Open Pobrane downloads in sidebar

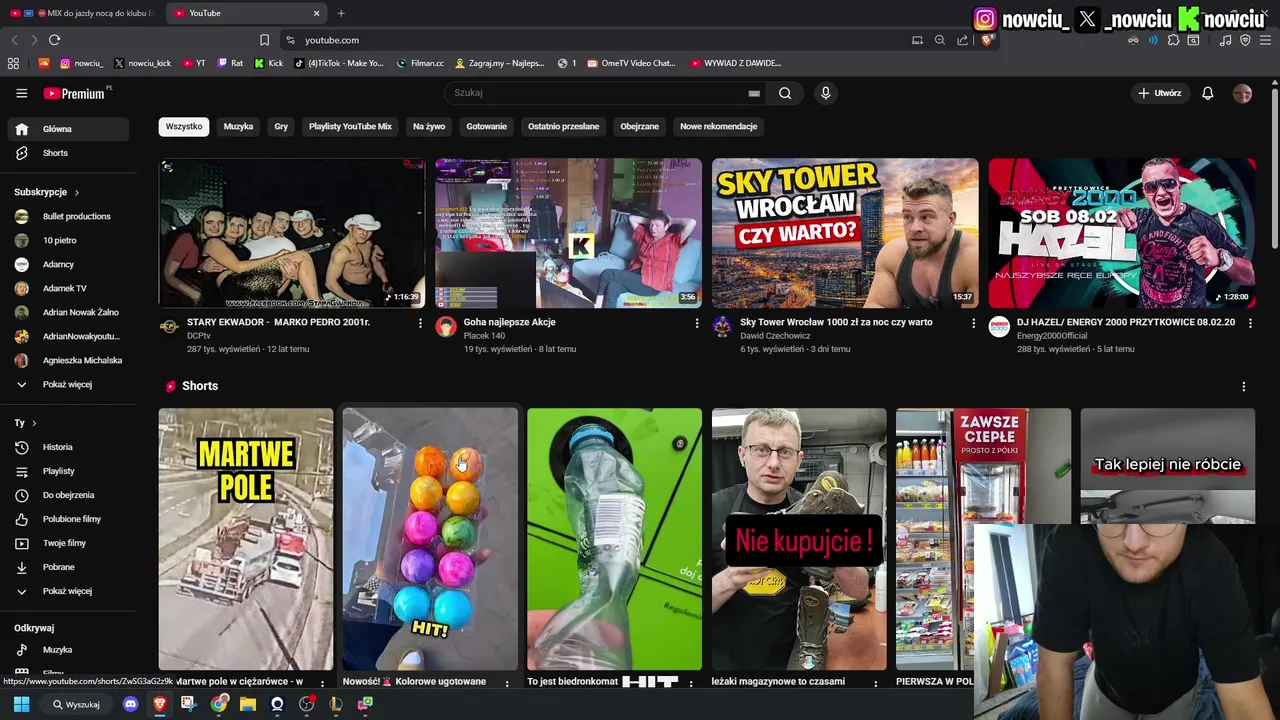click(x=68, y=567)
